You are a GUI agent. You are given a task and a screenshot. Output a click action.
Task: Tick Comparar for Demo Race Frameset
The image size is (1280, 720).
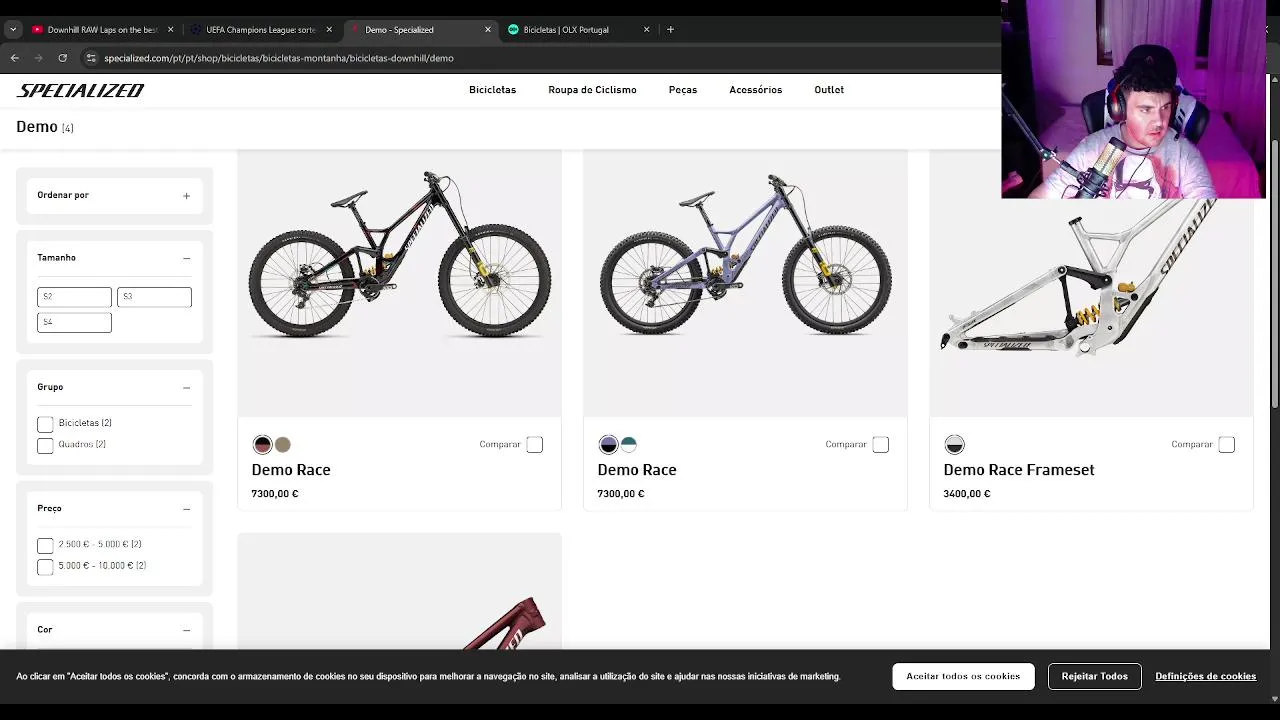pyautogui.click(x=1227, y=445)
